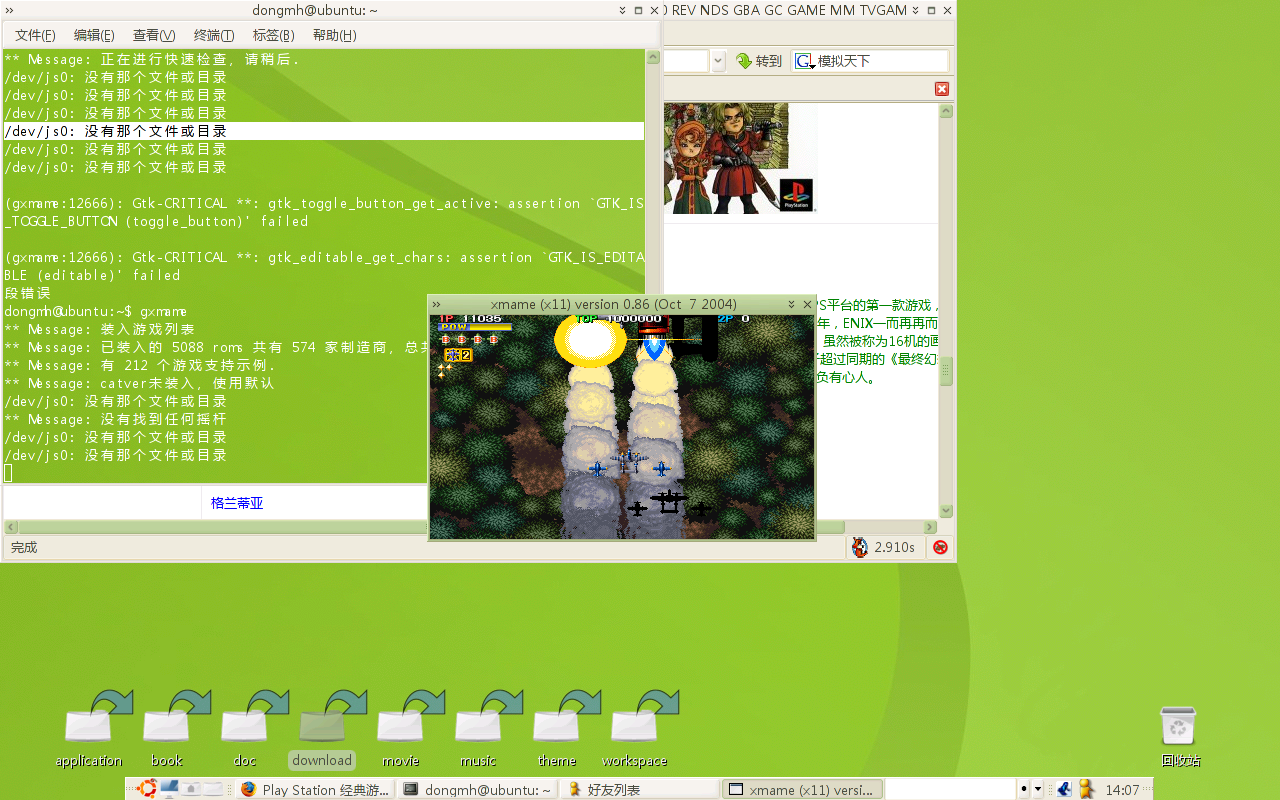Click the 2.910s load time text

tap(895, 548)
